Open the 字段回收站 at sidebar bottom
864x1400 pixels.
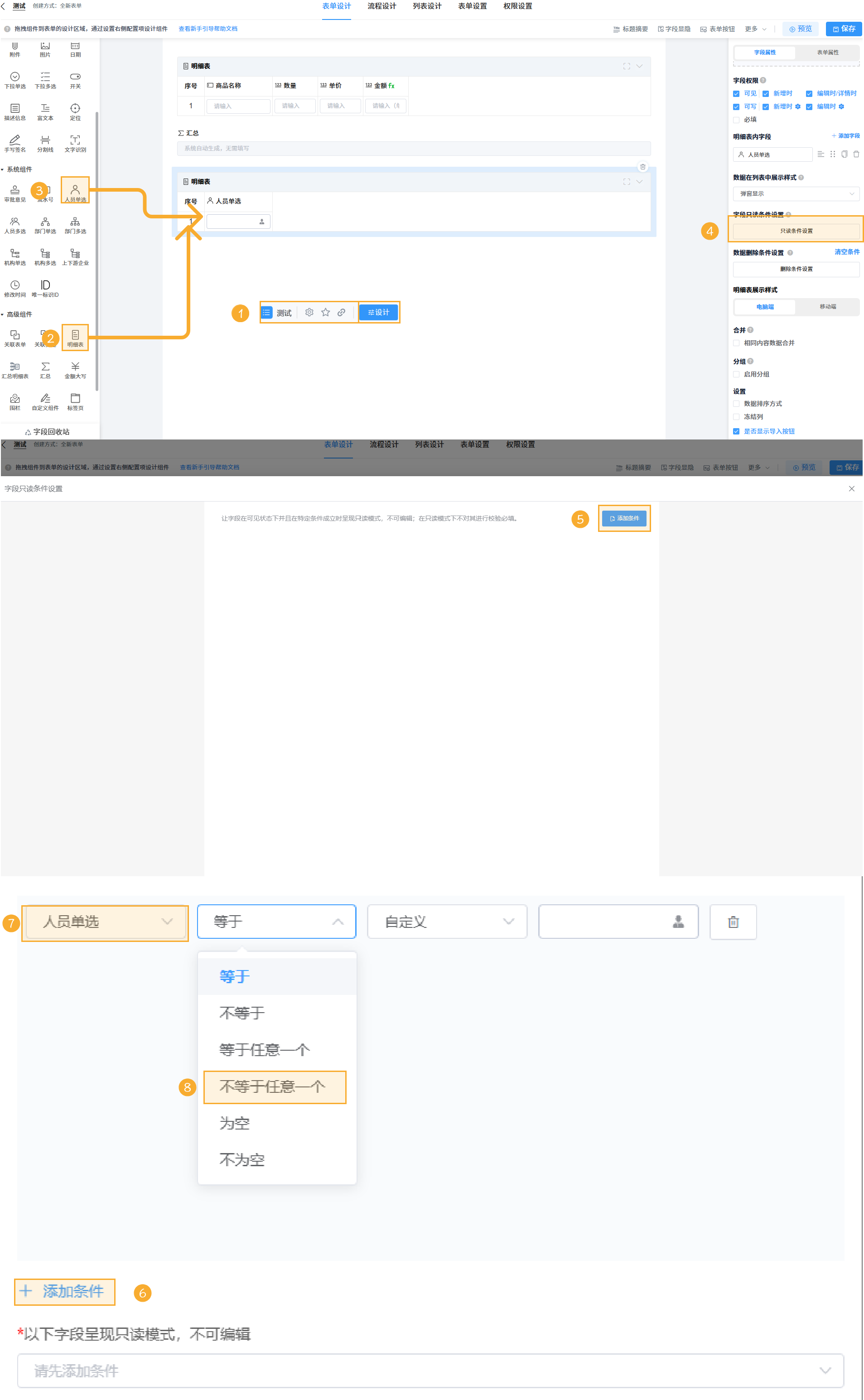[48, 431]
